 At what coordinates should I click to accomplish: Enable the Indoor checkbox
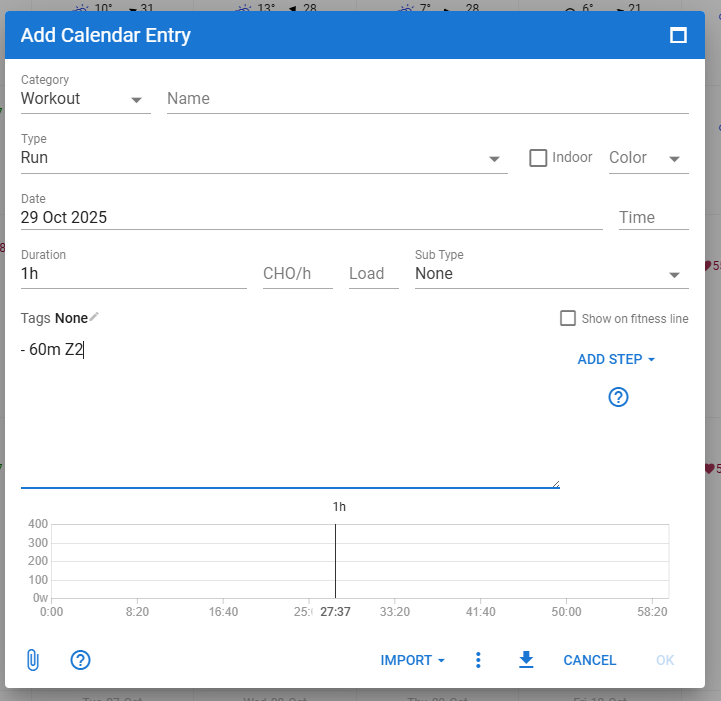pos(538,158)
